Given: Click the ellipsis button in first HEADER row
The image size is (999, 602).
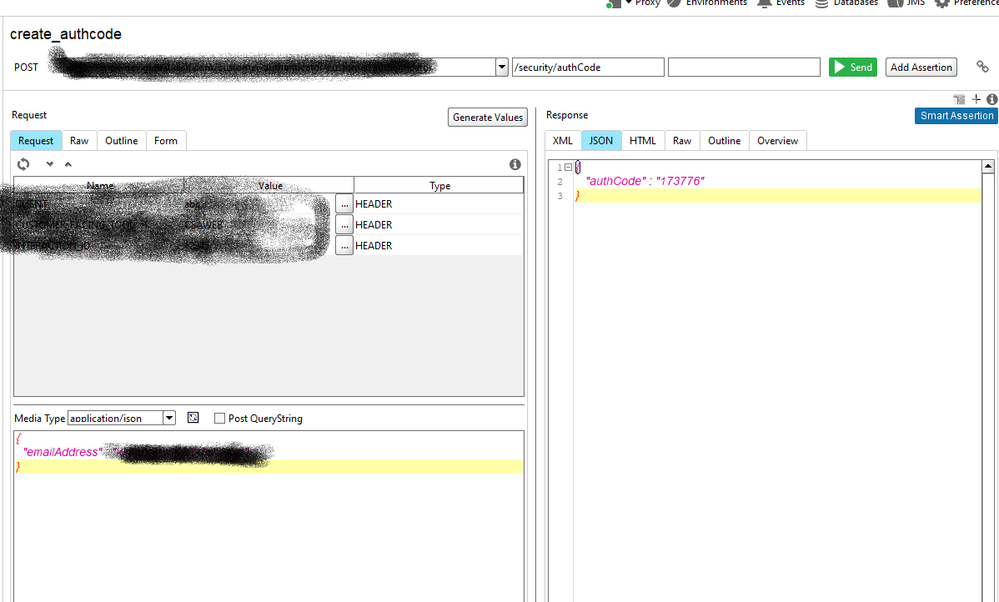Looking at the screenshot, I should [x=344, y=203].
